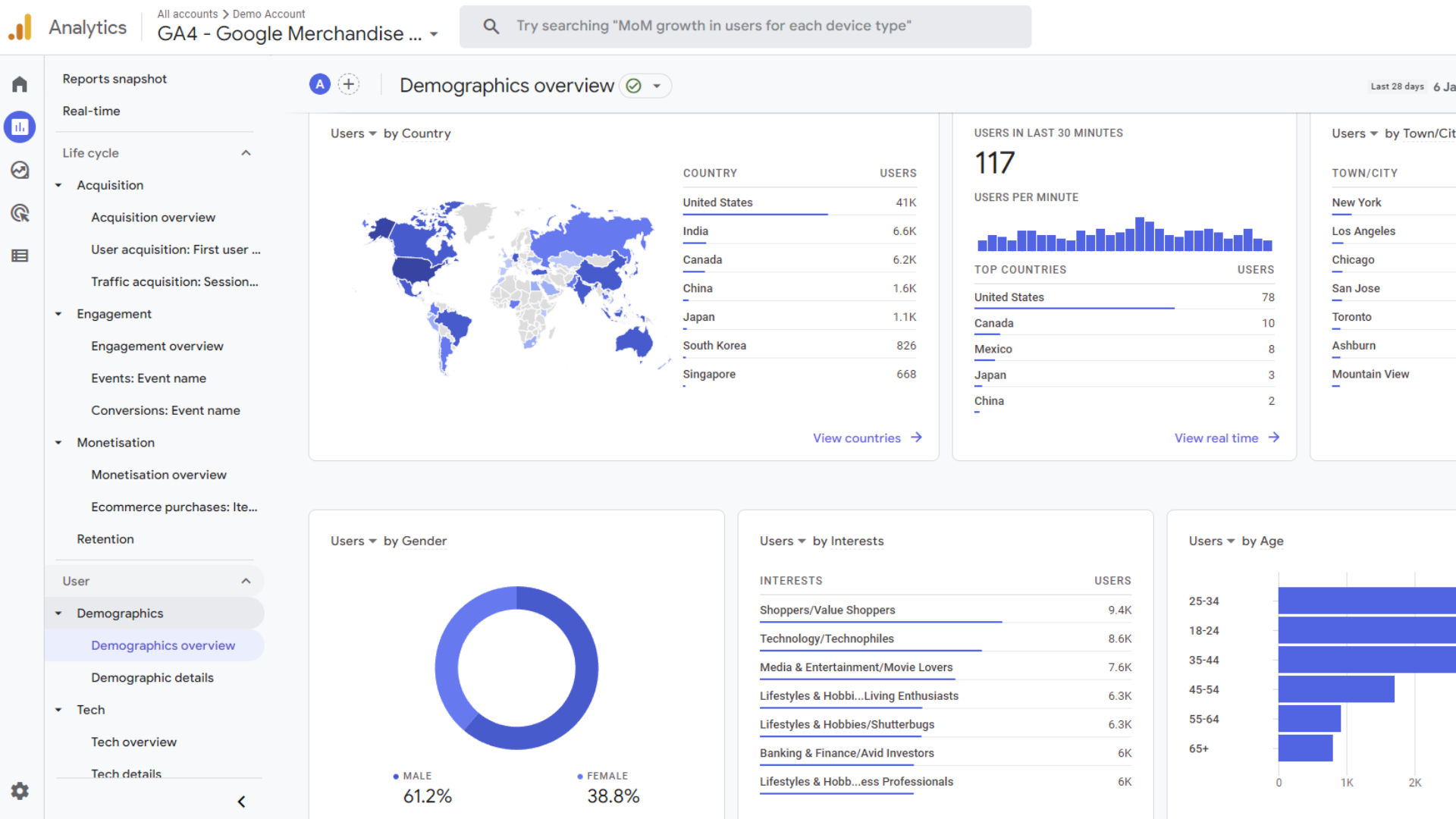Open the Configure icon in left rail

[20, 256]
